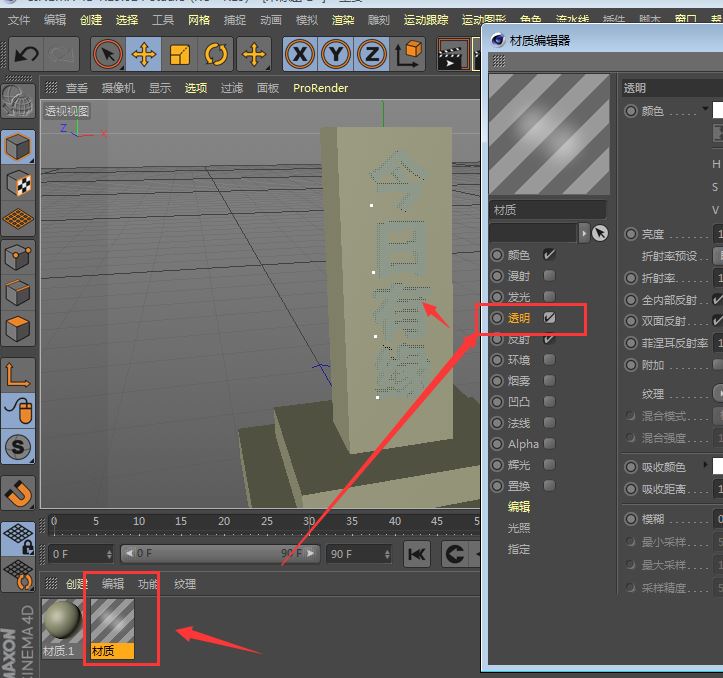This screenshot has height=678, width=723.
Task: Open the 创建 menu in top menu bar
Action: click(x=91, y=20)
